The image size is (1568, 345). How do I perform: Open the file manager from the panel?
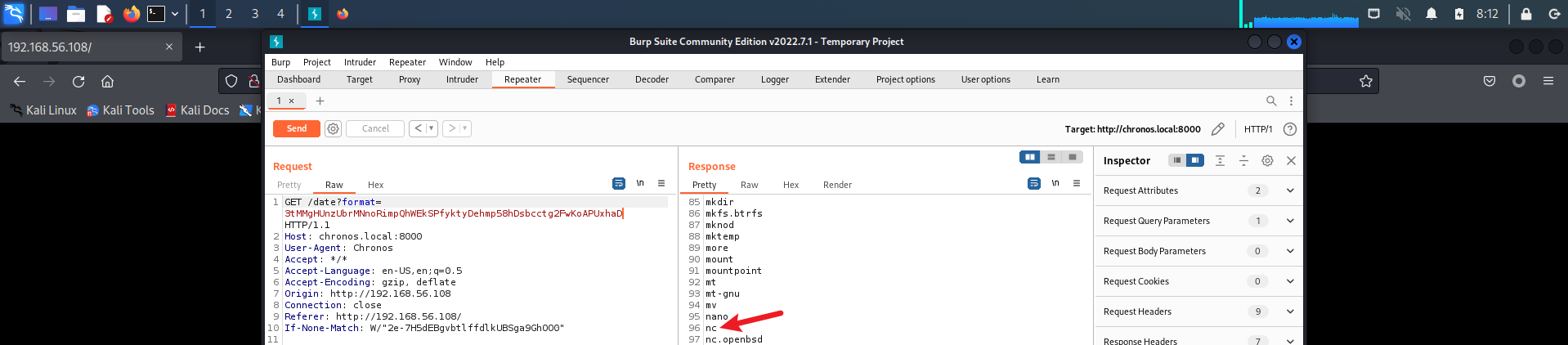point(76,14)
